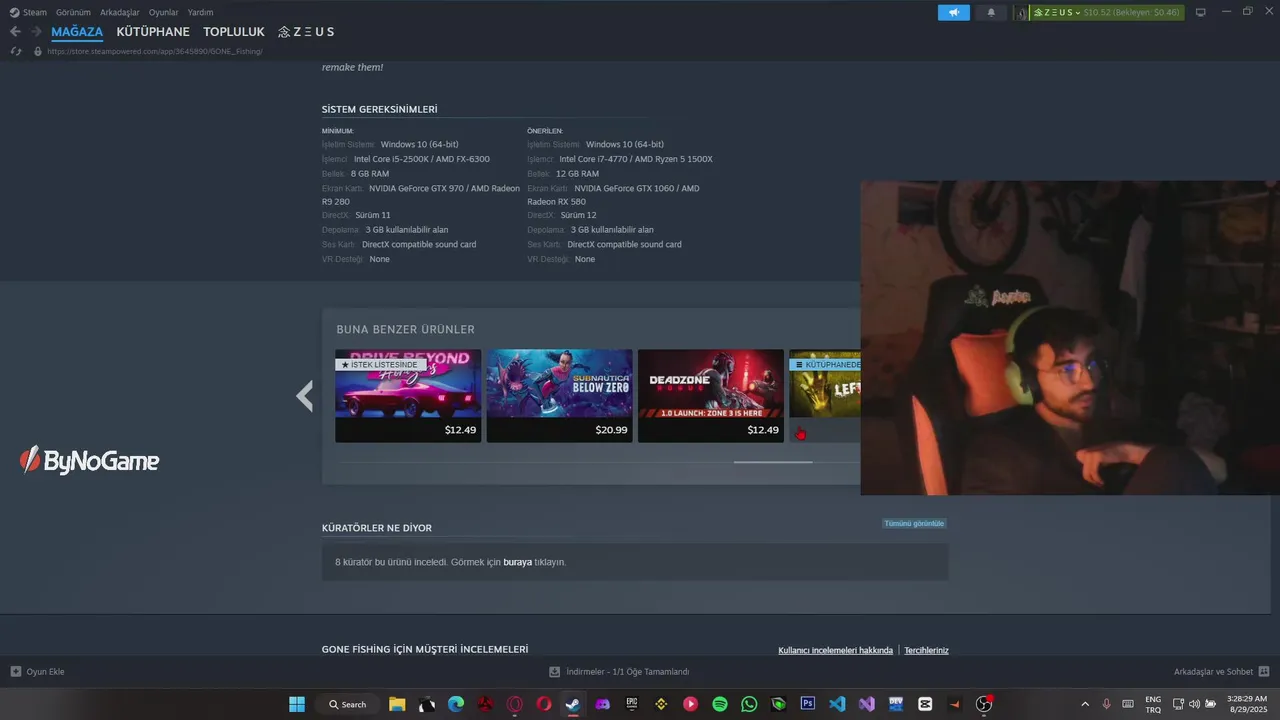The height and width of the screenshot is (720, 1280).
Task: Go forward with the navigation arrow
Action: point(36,32)
